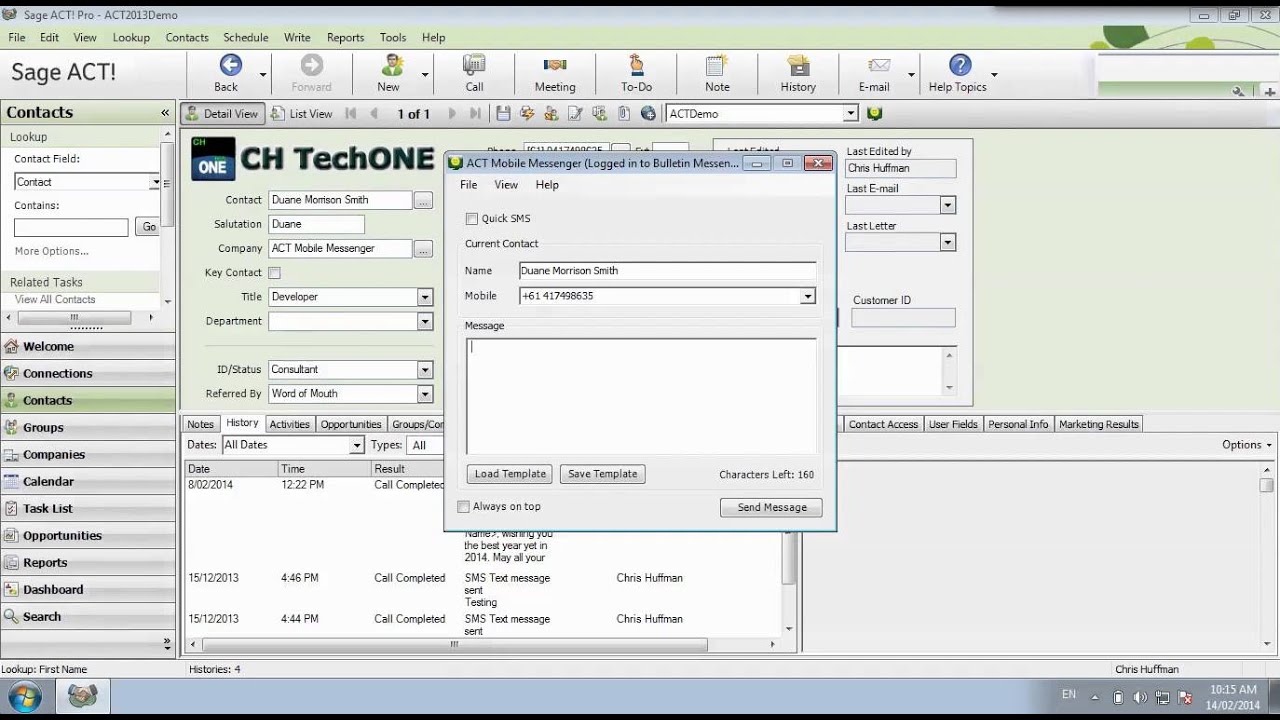Viewport: 1280px width, 720px height.
Task: Click the Save Template button
Action: pos(602,474)
